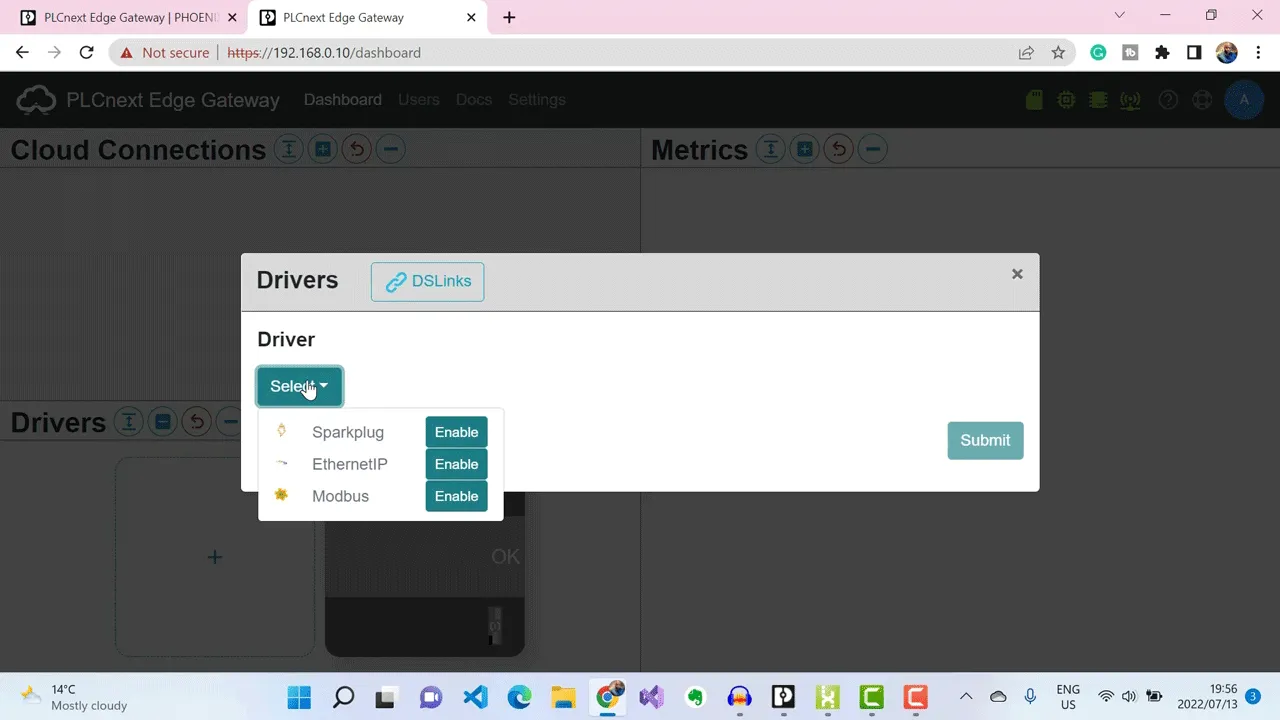Open File Explorer from taskbar
1280x720 pixels.
tap(563, 696)
